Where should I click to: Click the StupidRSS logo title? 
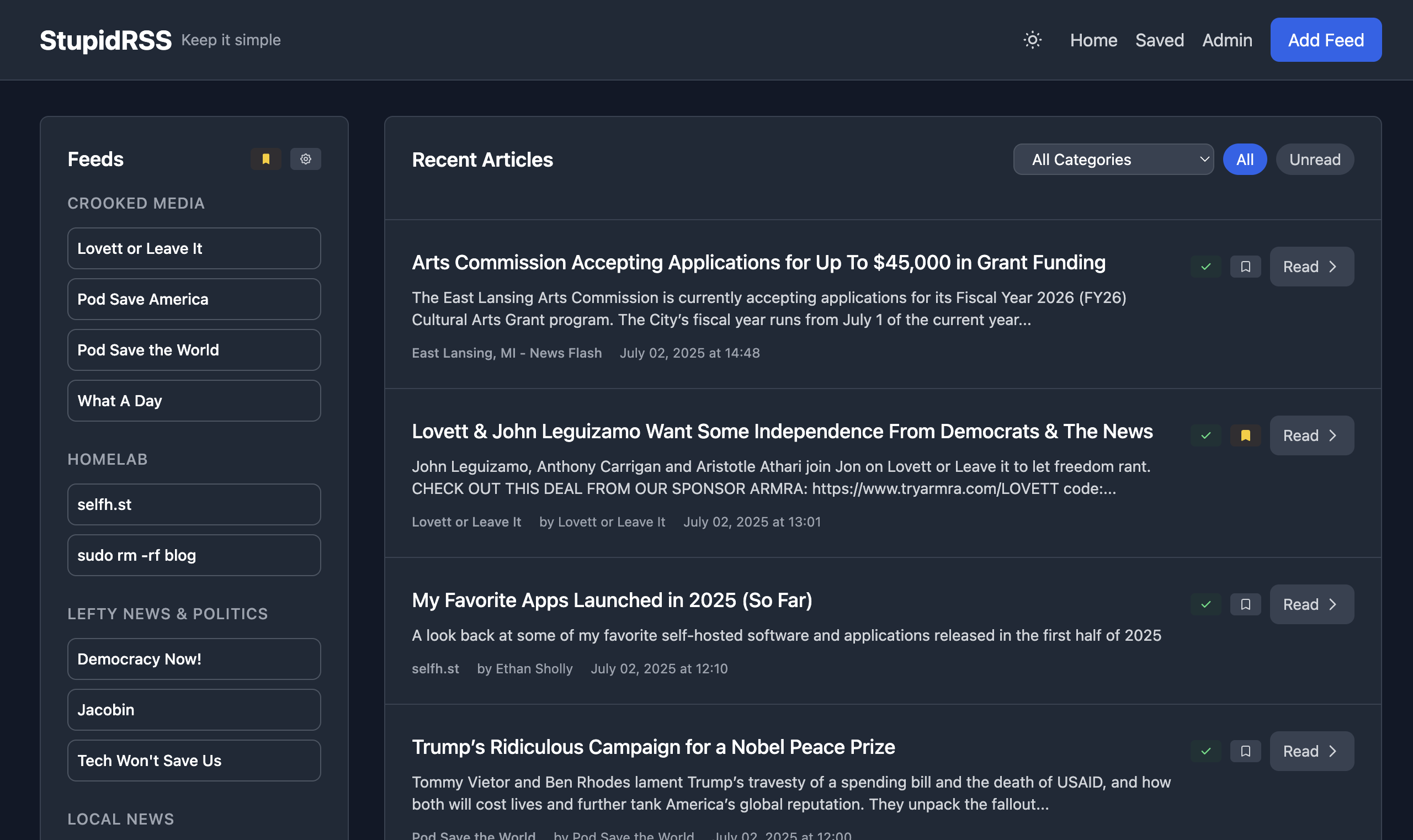[x=105, y=40]
